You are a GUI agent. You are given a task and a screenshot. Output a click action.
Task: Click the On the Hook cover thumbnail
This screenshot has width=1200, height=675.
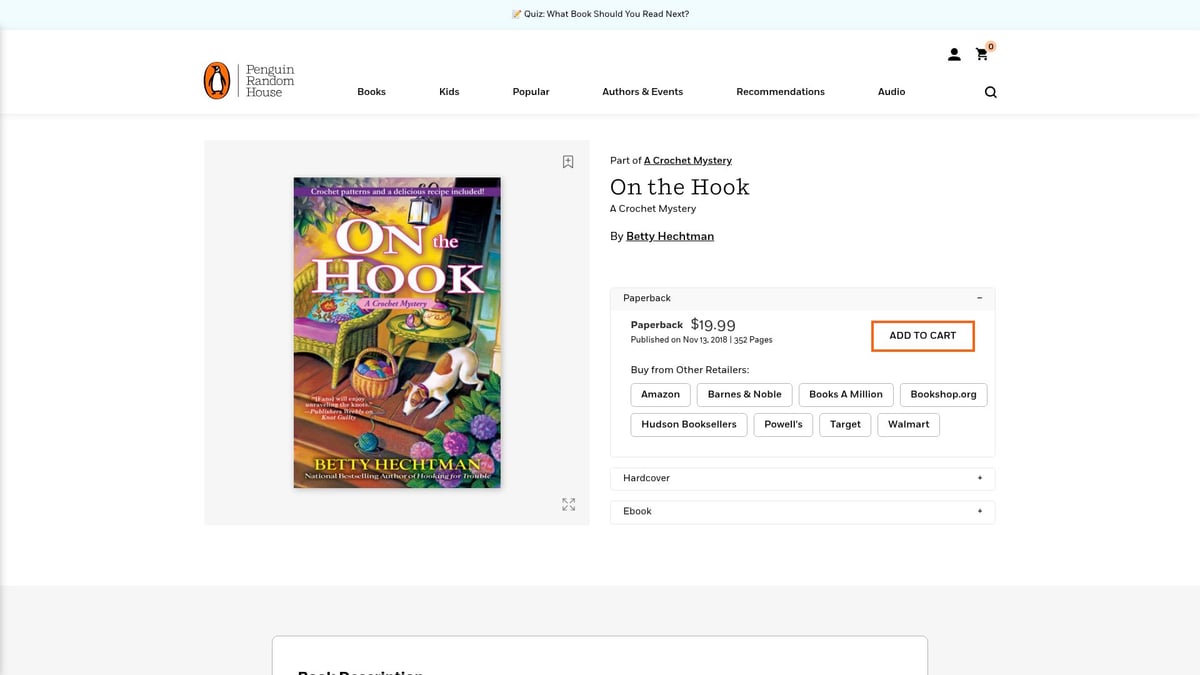click(x=397, y=333)
